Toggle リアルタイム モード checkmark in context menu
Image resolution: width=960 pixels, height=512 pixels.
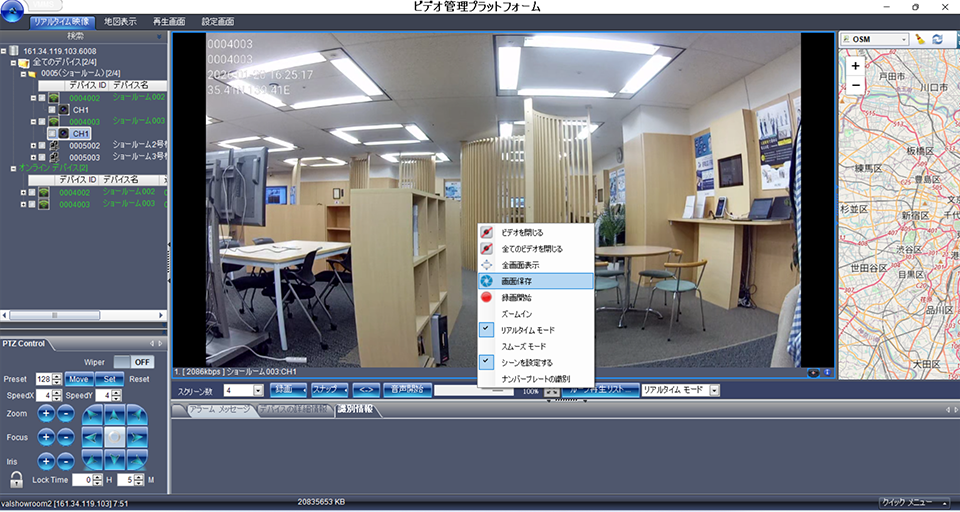pos(486,329)
